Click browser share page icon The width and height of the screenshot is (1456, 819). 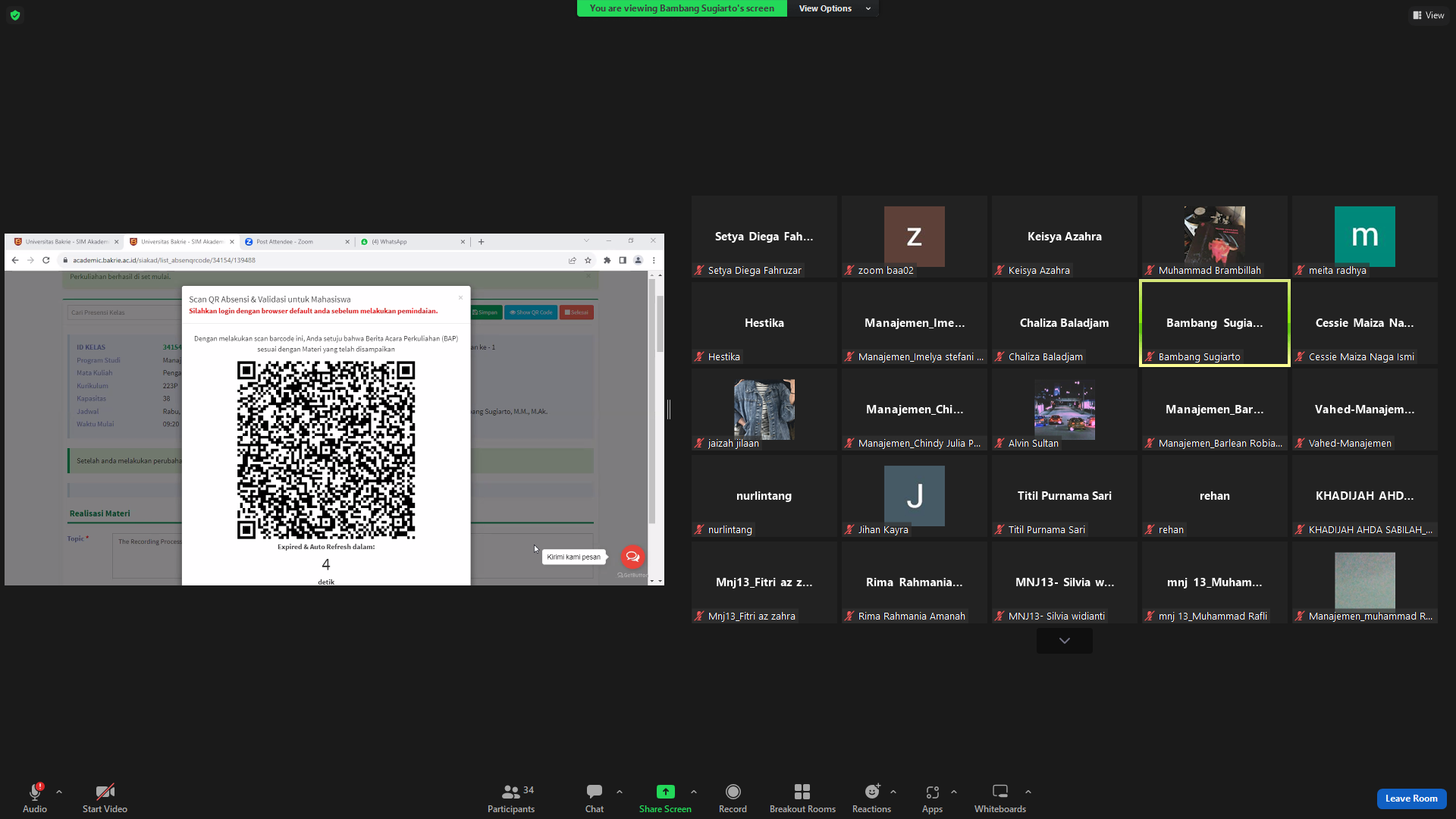point(573,260)
